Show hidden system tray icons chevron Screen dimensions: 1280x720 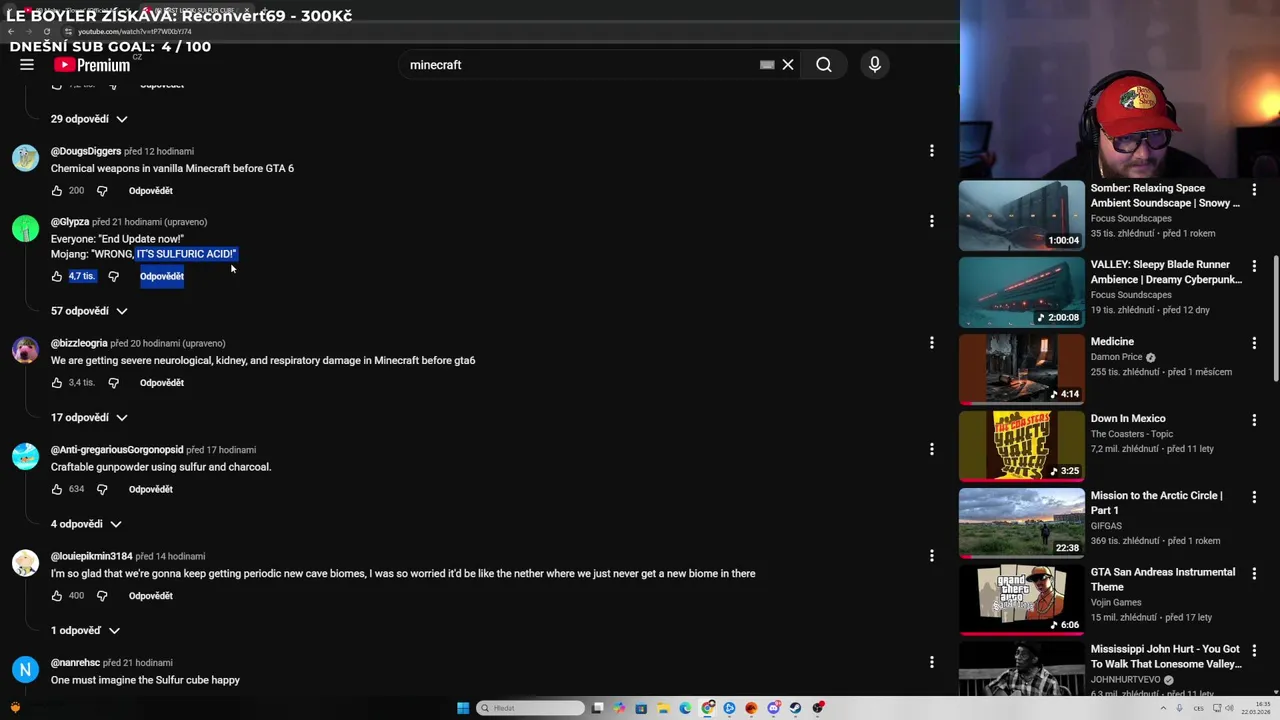coord(1163,708)
